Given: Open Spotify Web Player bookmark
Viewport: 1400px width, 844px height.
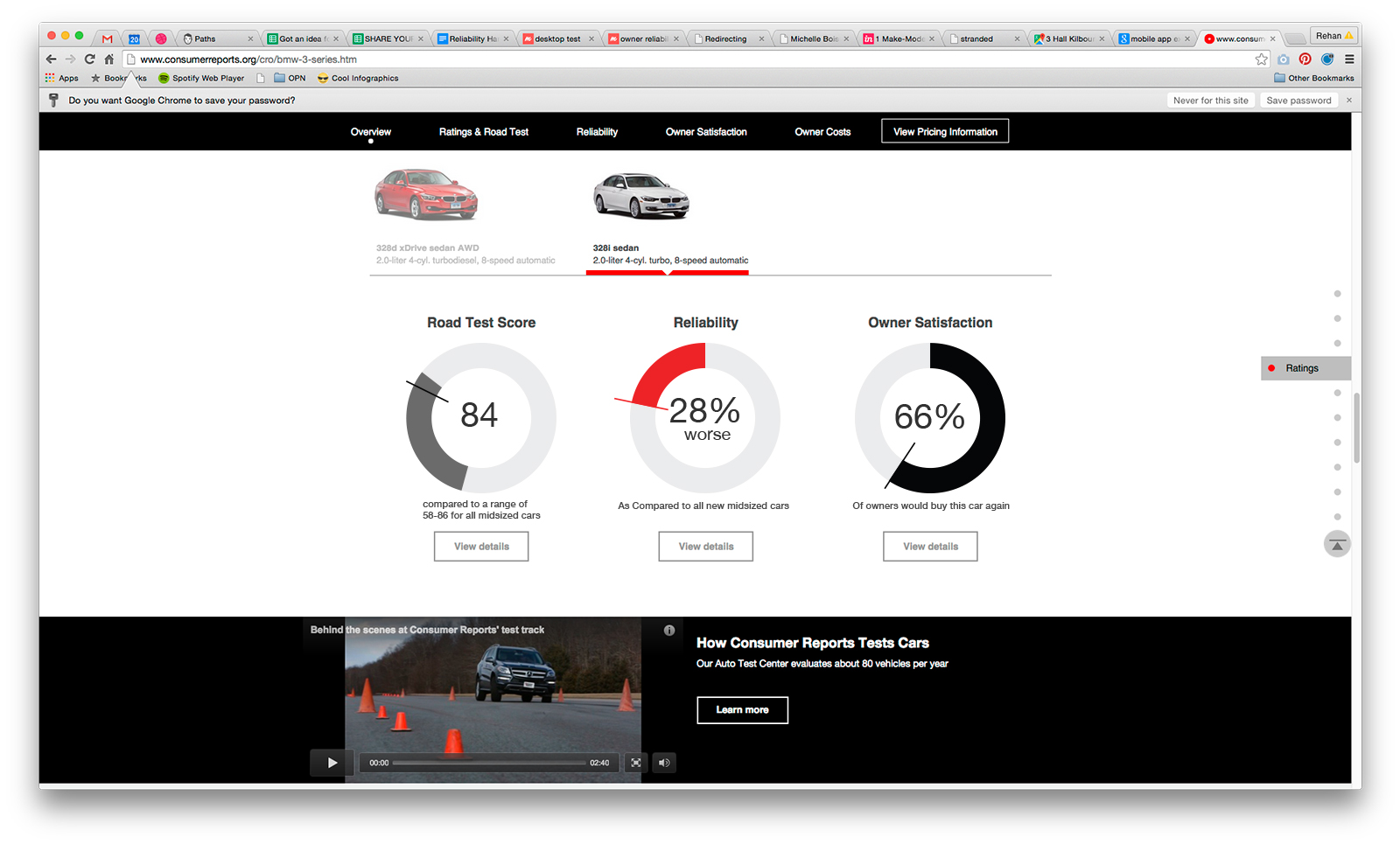Looking at the screenshot, I should (201, 78).
